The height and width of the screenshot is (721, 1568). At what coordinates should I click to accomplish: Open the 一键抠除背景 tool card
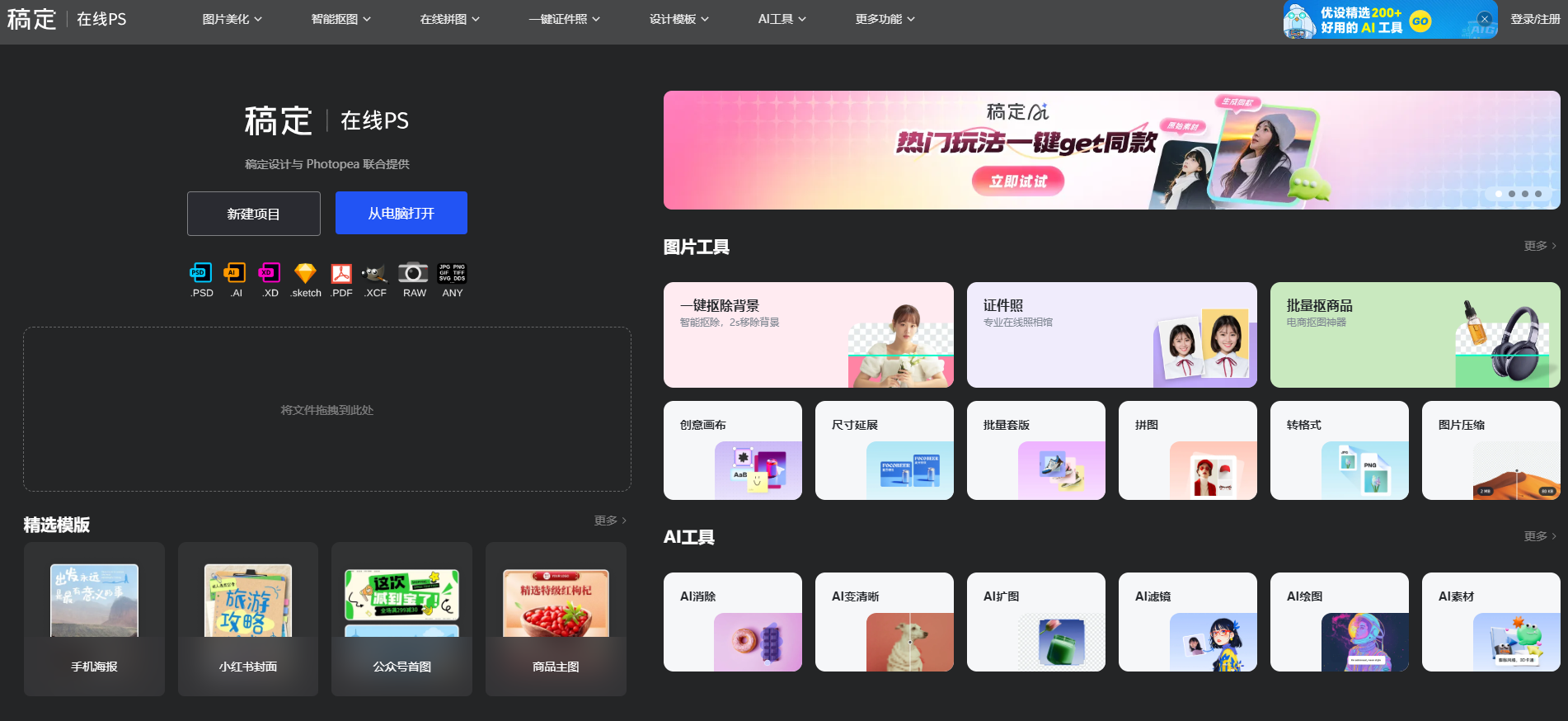[x=809, y=335]
